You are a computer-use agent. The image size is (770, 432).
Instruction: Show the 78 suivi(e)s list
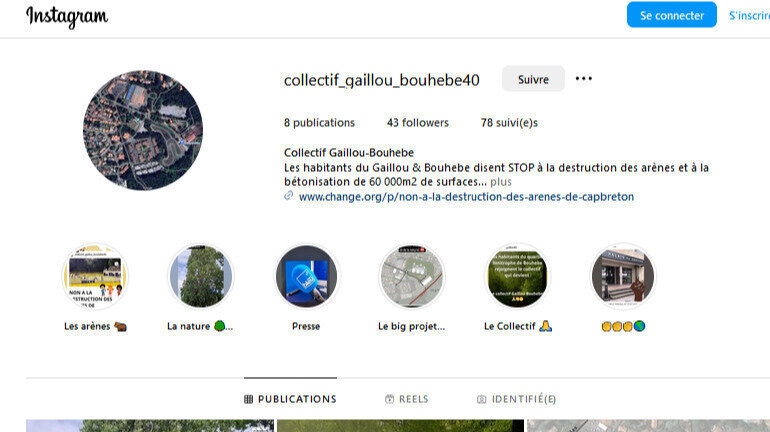click(x=509, y=123)
